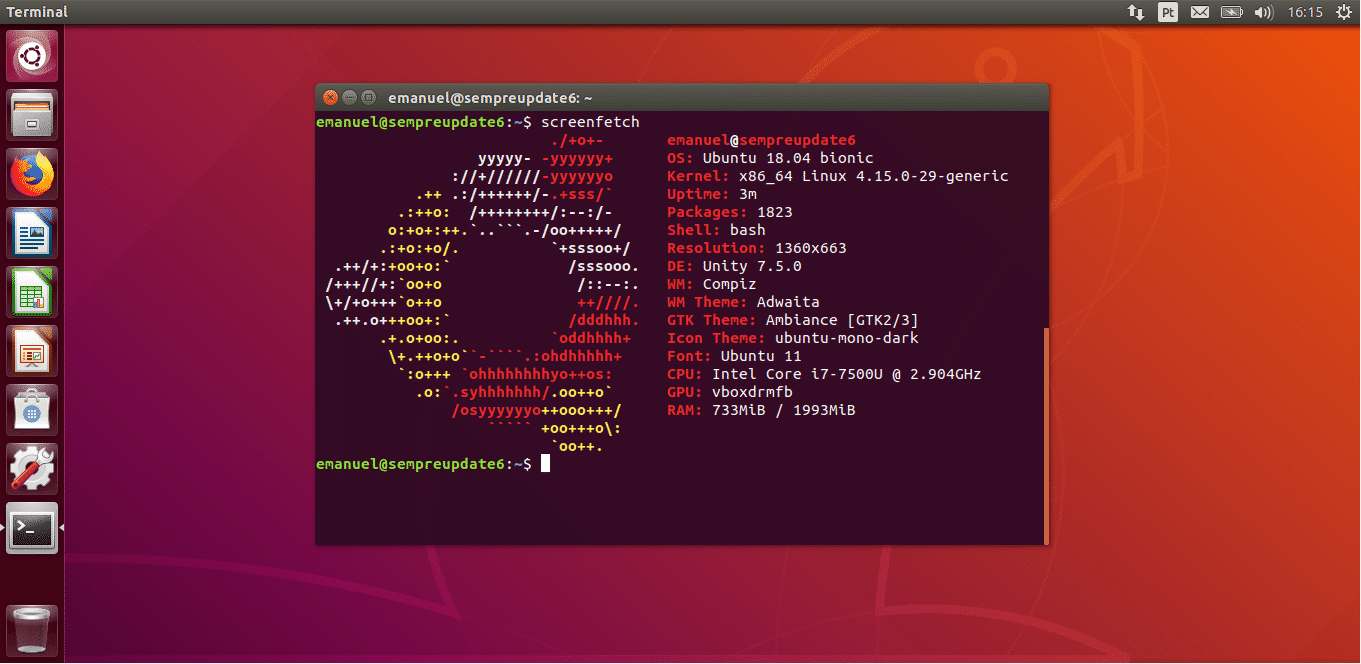This screenshot has height=664, width=1361.
Task: Click the 'DE: Unity 7.5.0' line
Action: [734, 266]
